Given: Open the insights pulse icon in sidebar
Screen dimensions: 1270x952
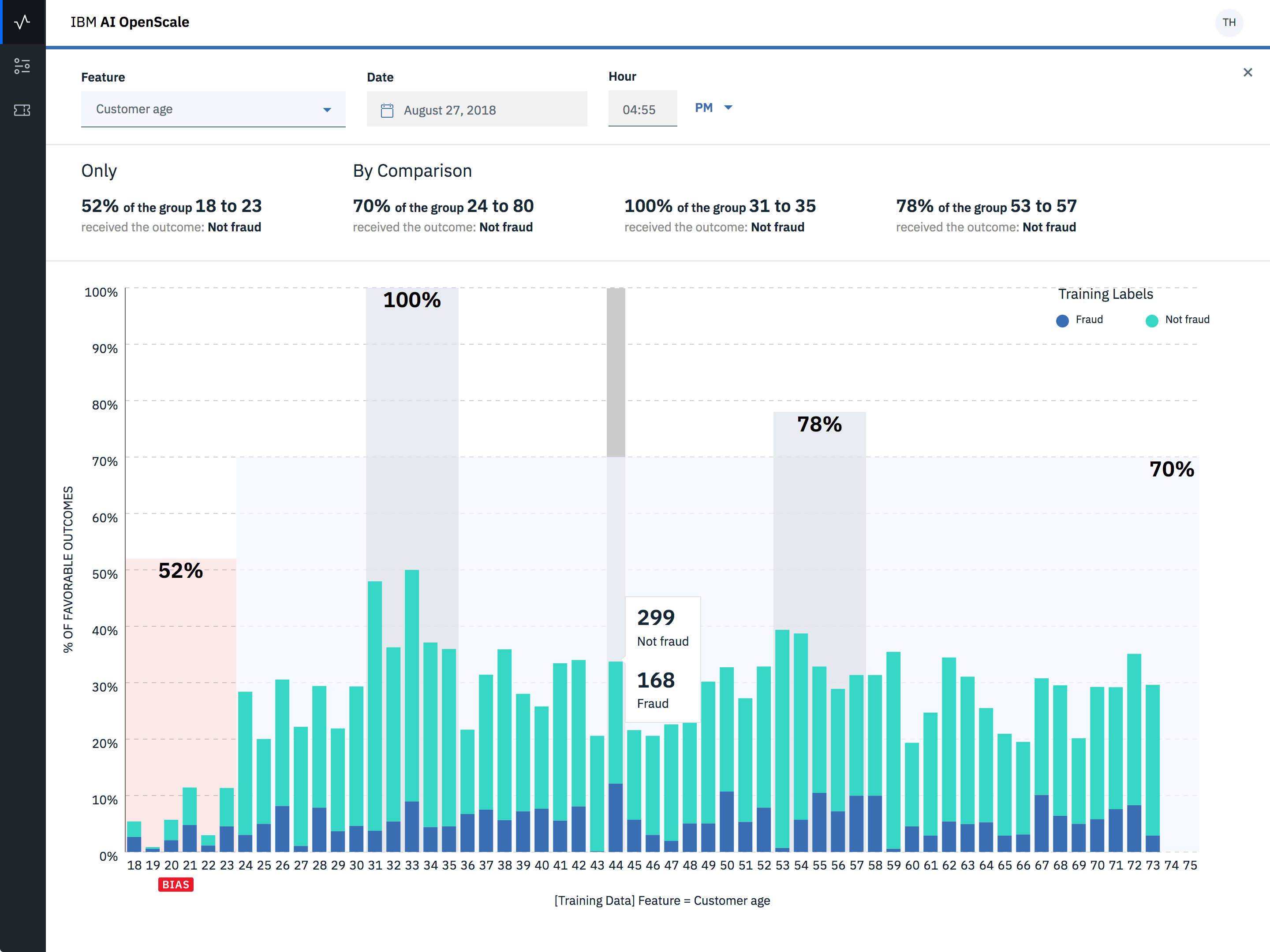Looking at the screenshot, I should [x=22, y=22].
